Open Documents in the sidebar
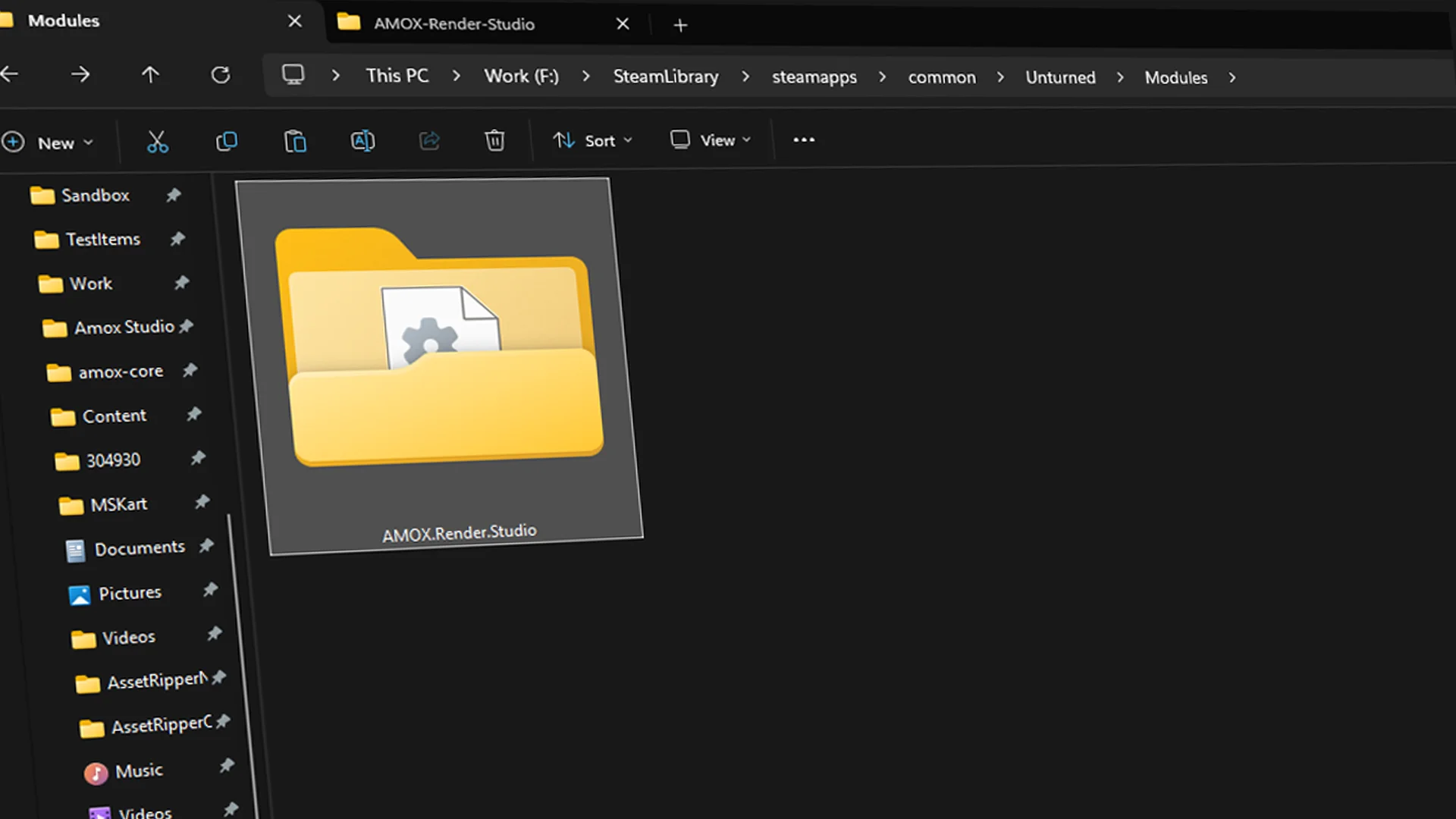Screen dimensions: 1456x819 pyautogui.click(x=125, y=548)
